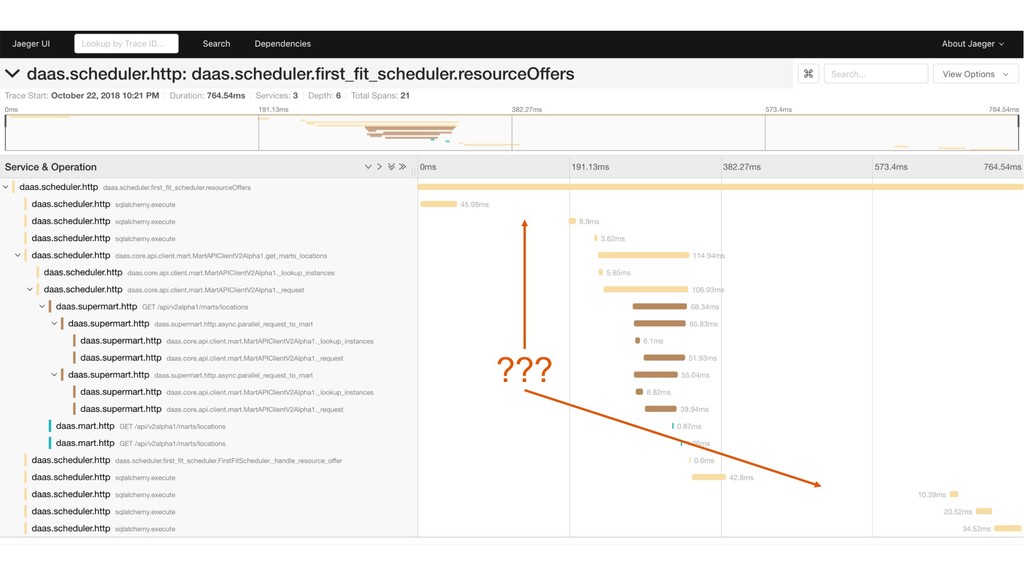Open the Dependencies page
Screen dimensions: 1024x576
[x=283, y=44]
